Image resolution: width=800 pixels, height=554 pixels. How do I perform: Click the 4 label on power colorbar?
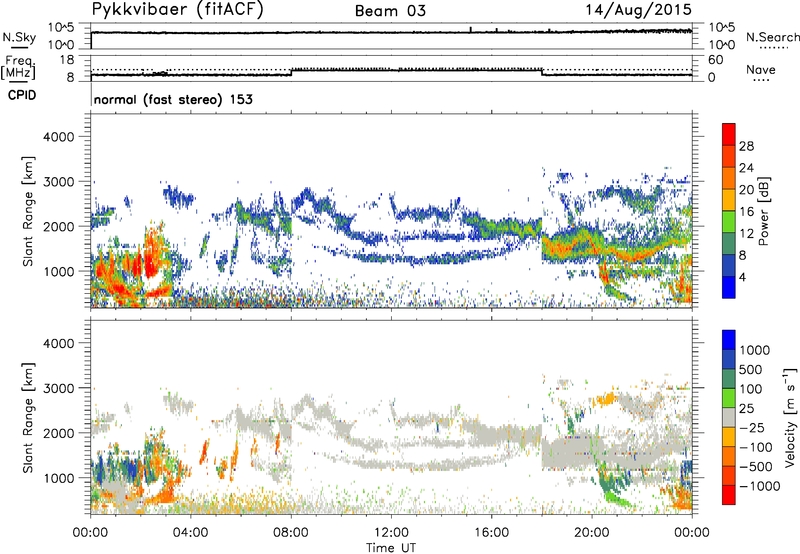pos(742,278)
